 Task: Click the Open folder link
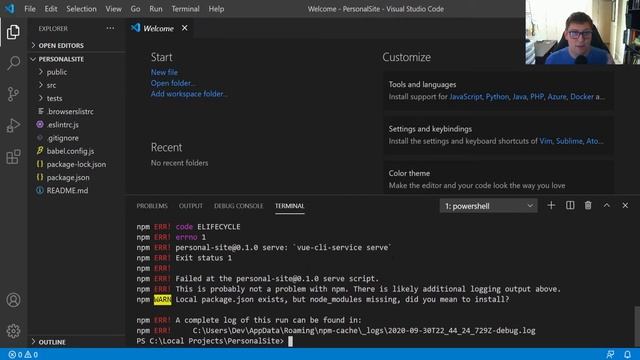tap(172, 83)
